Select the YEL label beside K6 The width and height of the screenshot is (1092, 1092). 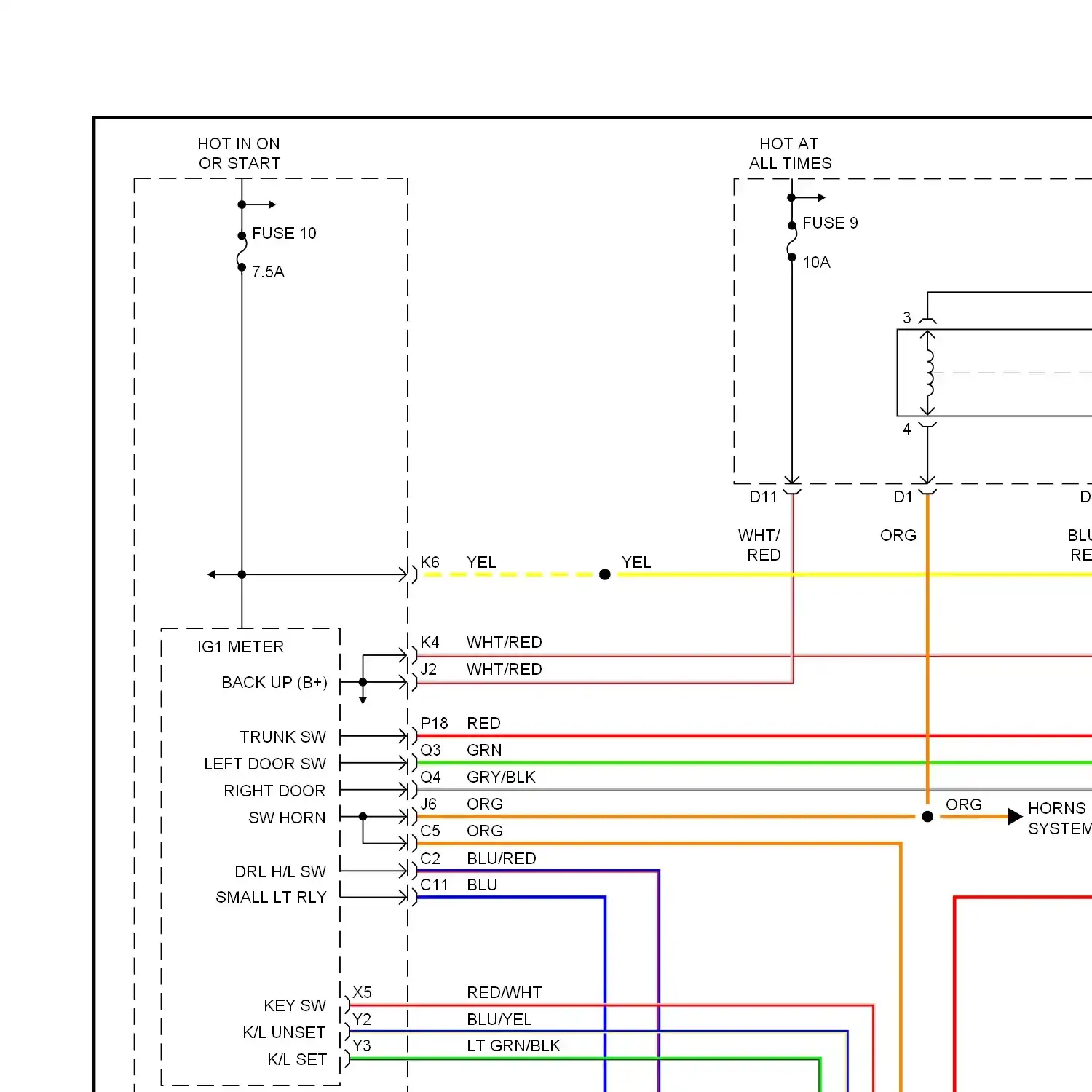[x=481, y=562]
